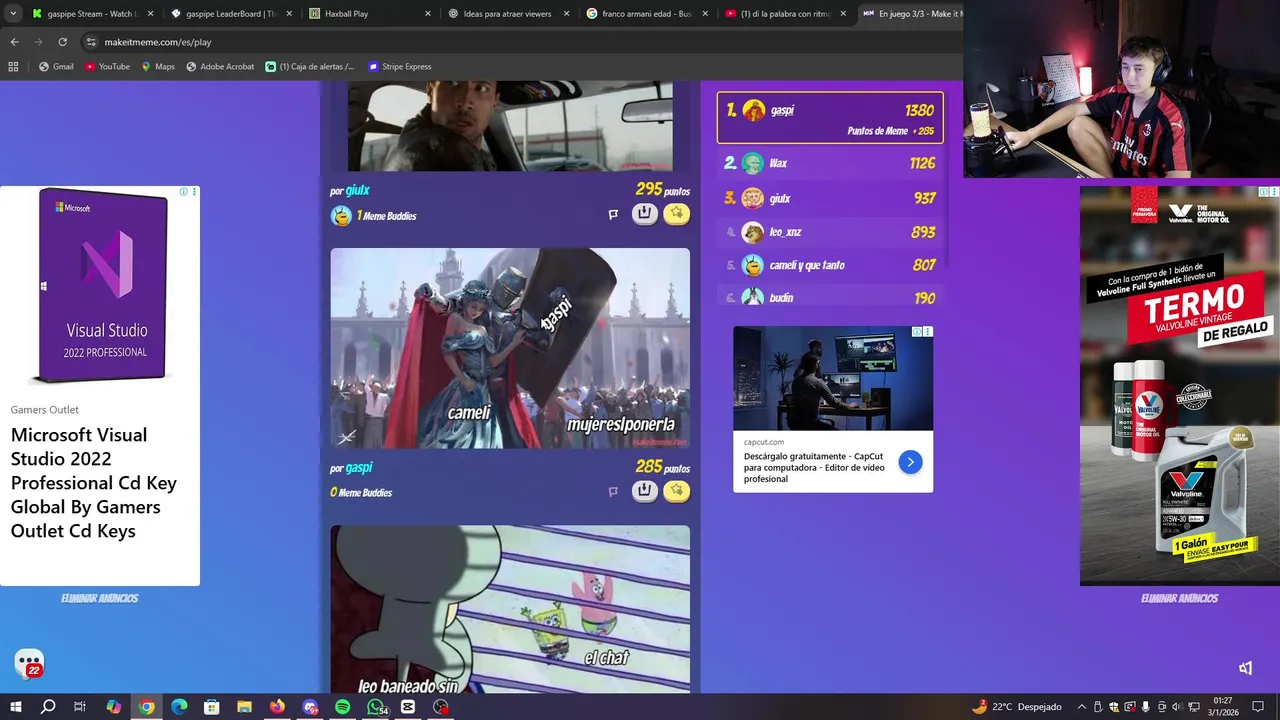The height and width of the screenshot is (720, 1280).
Task: Report gaspi's meme with the flag icon
Action: pos(613,491)
